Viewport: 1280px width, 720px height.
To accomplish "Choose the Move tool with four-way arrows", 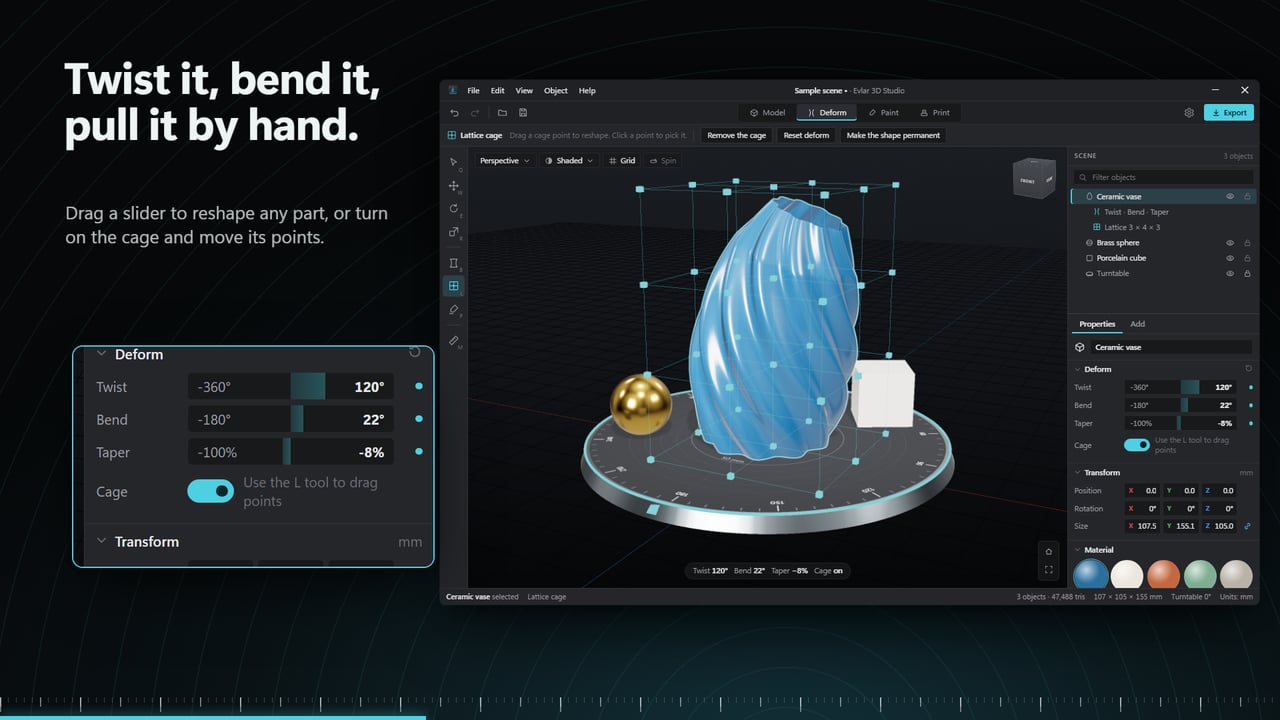I will (454, 186).
